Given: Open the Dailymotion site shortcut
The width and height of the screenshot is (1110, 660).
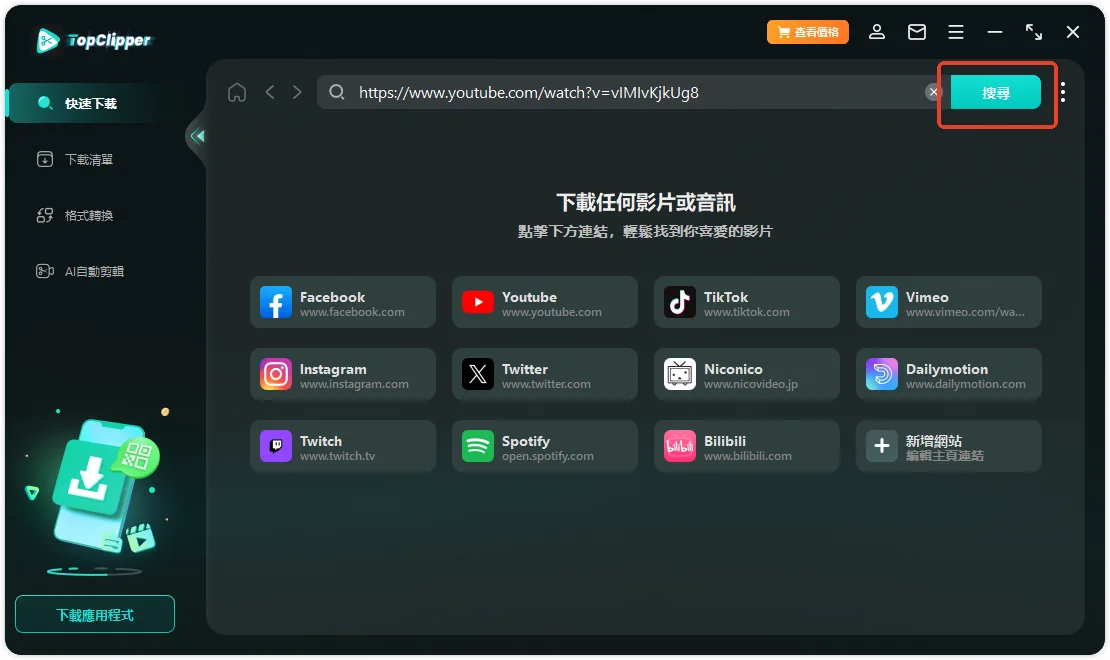Looking at the screenshot, I should coord(949,375).
